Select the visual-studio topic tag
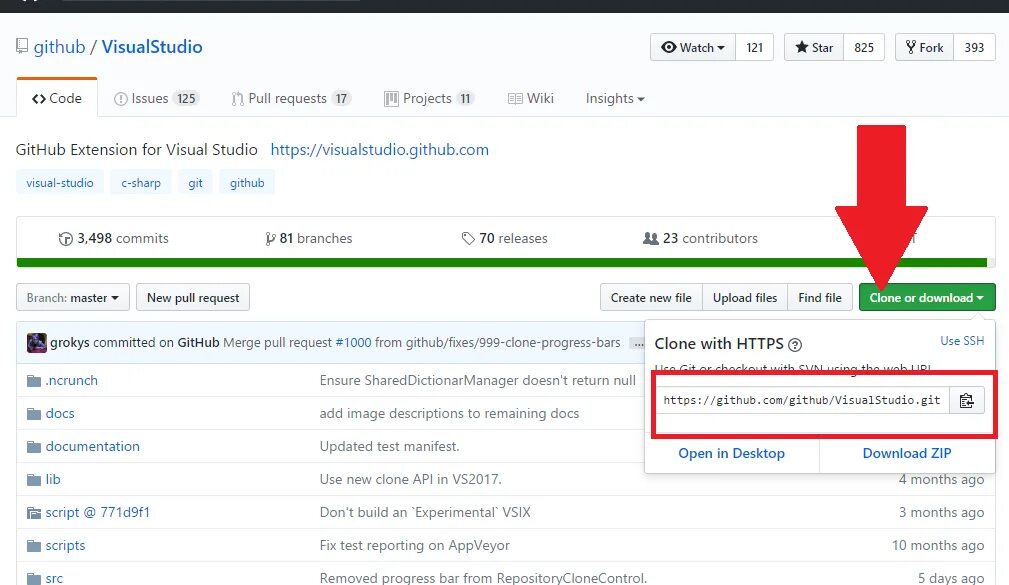The image size is (1009, 585). coord(60,183)
